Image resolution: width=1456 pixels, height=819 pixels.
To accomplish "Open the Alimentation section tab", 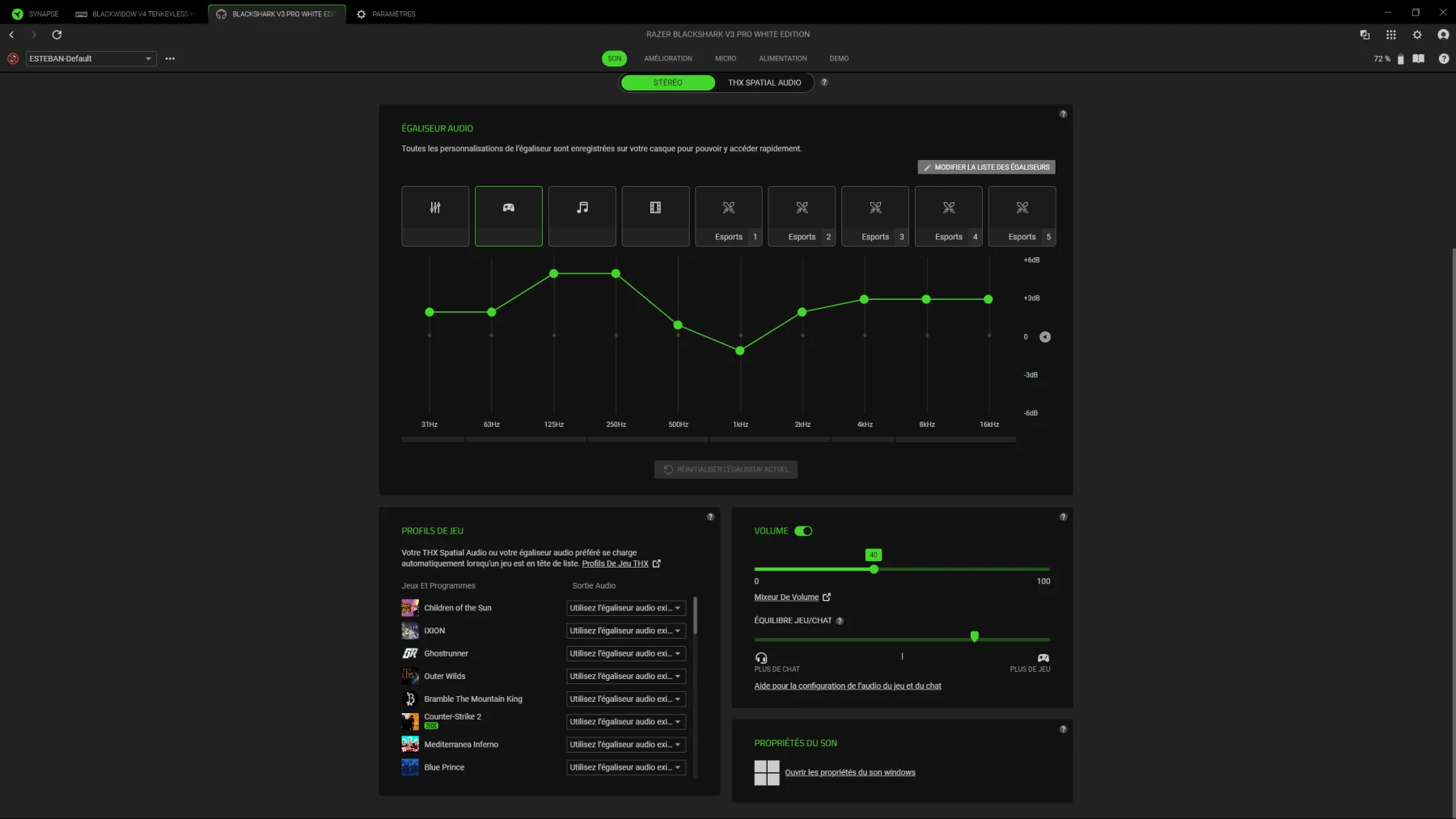I will click(x=783, y=58).
